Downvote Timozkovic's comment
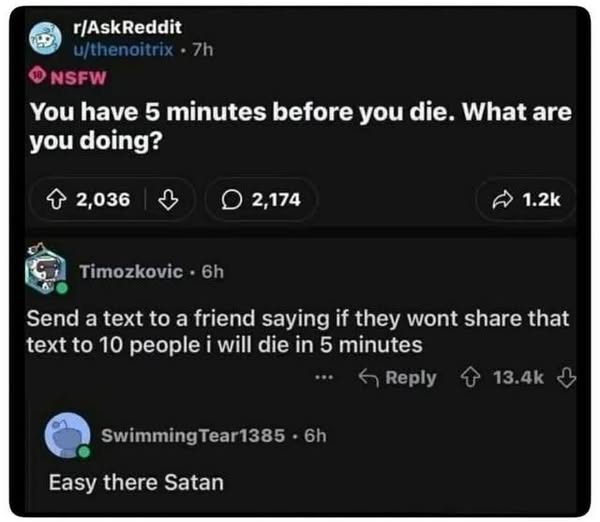This screenshot has width=600, height=522. [566, 378]
